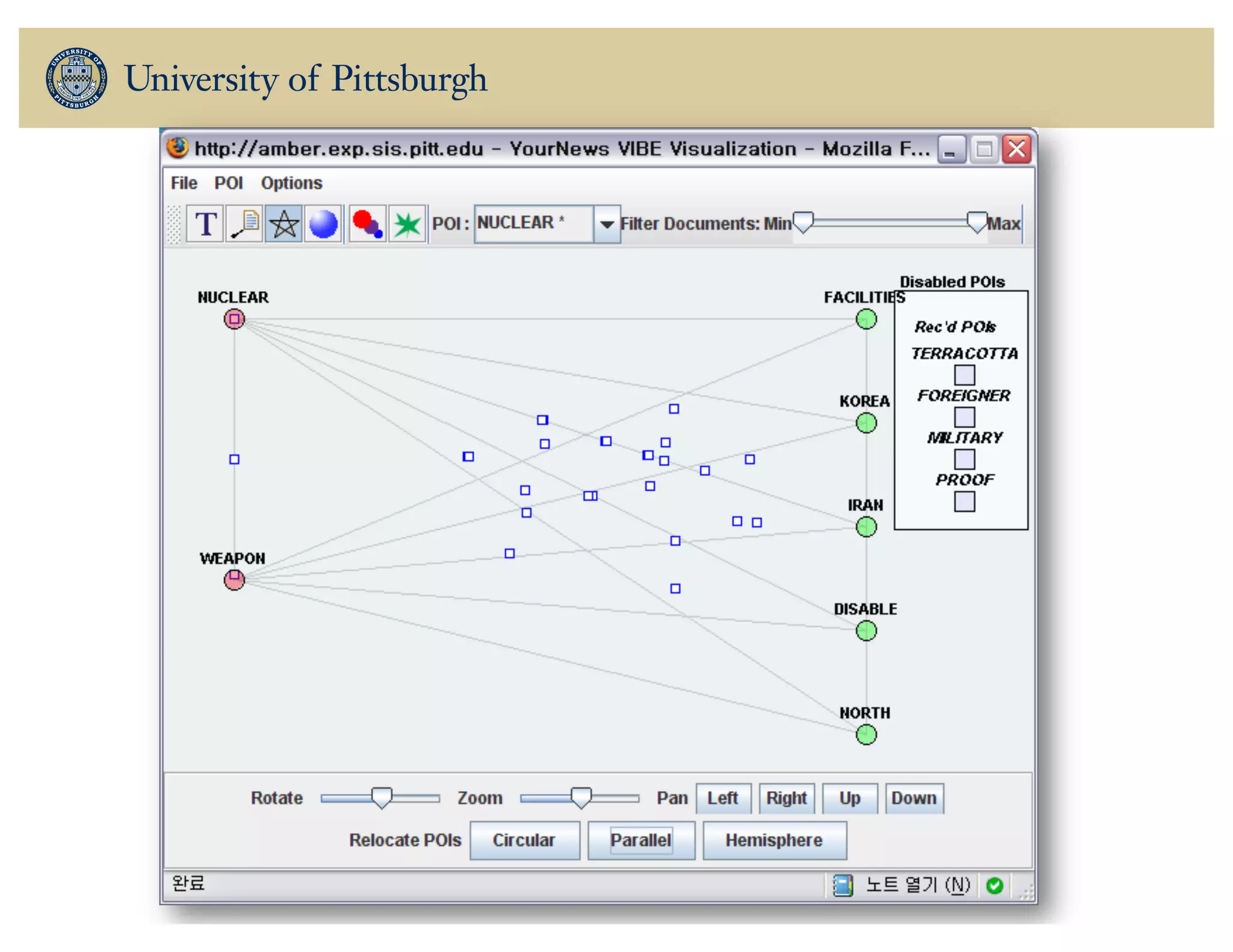Image resolution: width=1233 pixels, height=952 pixels.
Task: Click the green KOREA POI node
Action: pyautogui.click(x=866, y=423)
